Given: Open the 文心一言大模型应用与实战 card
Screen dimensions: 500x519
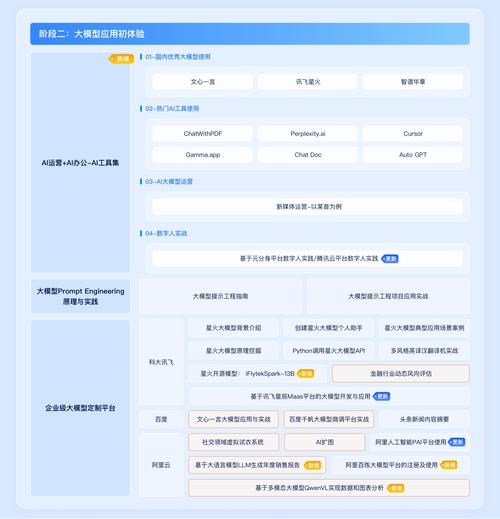Looking at the screenshot, I should coord(233,419).
